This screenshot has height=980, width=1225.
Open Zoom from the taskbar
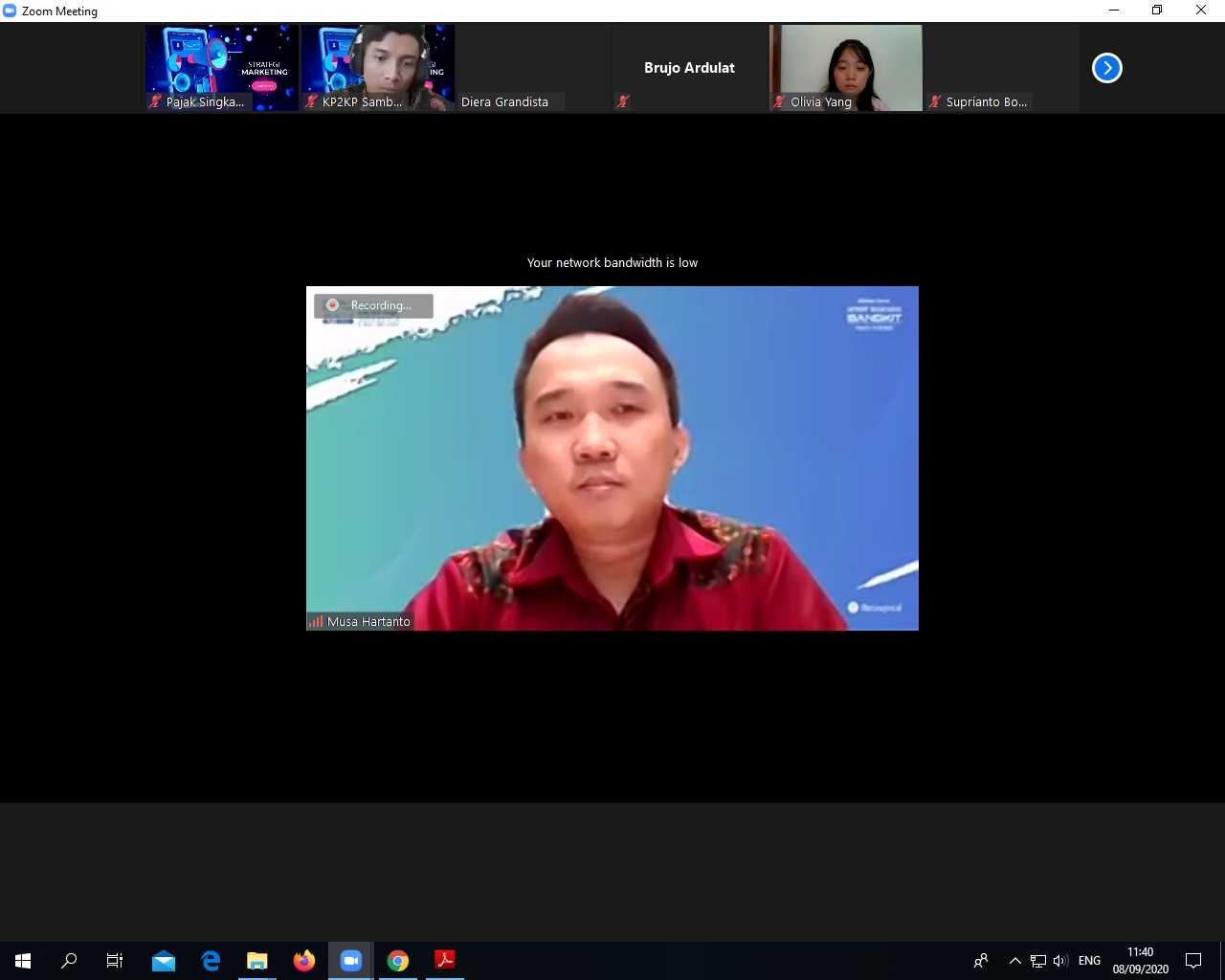click(x=350, y=960)
